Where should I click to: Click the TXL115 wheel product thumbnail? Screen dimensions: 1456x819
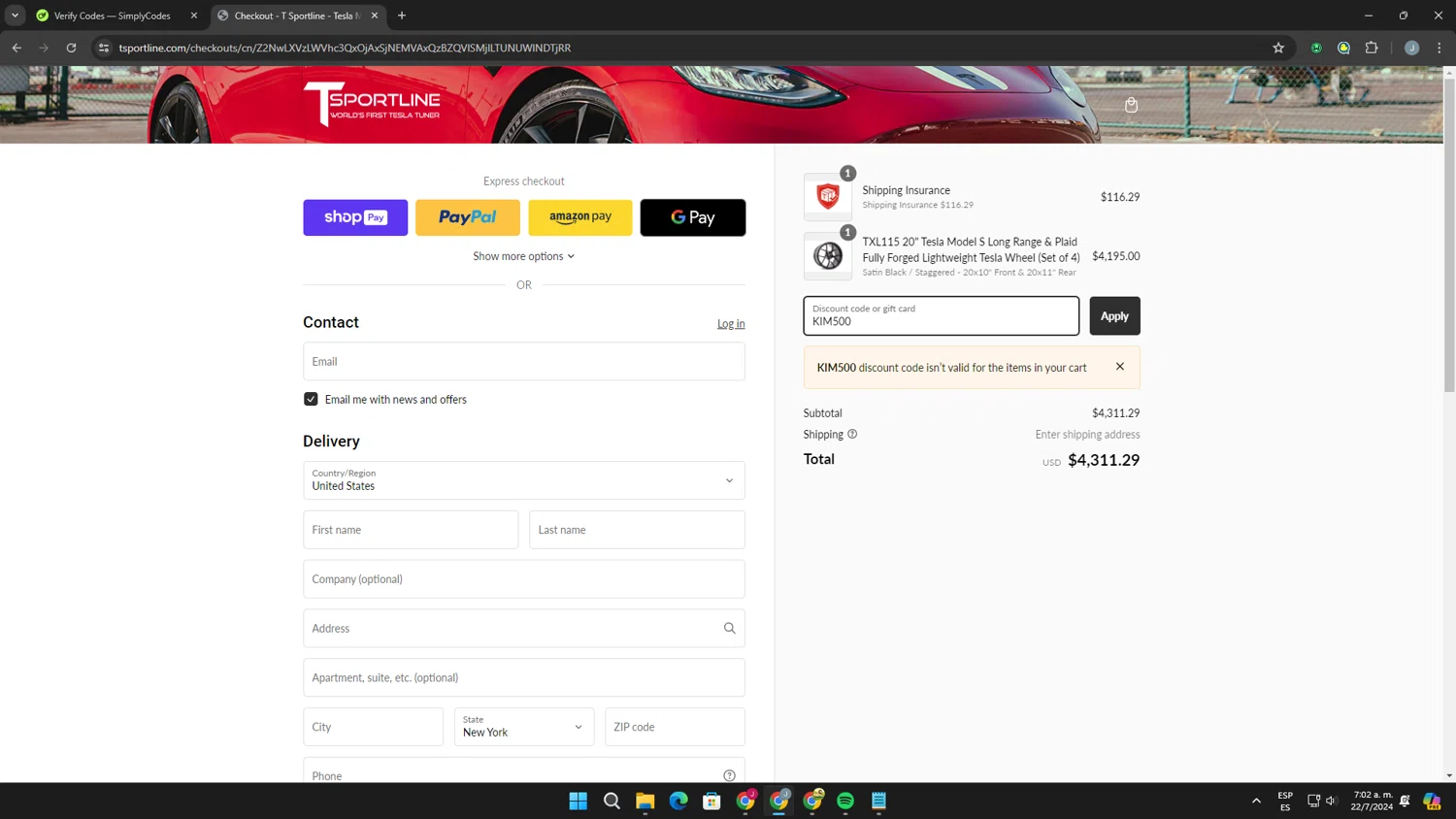click(x=828, y=256)
